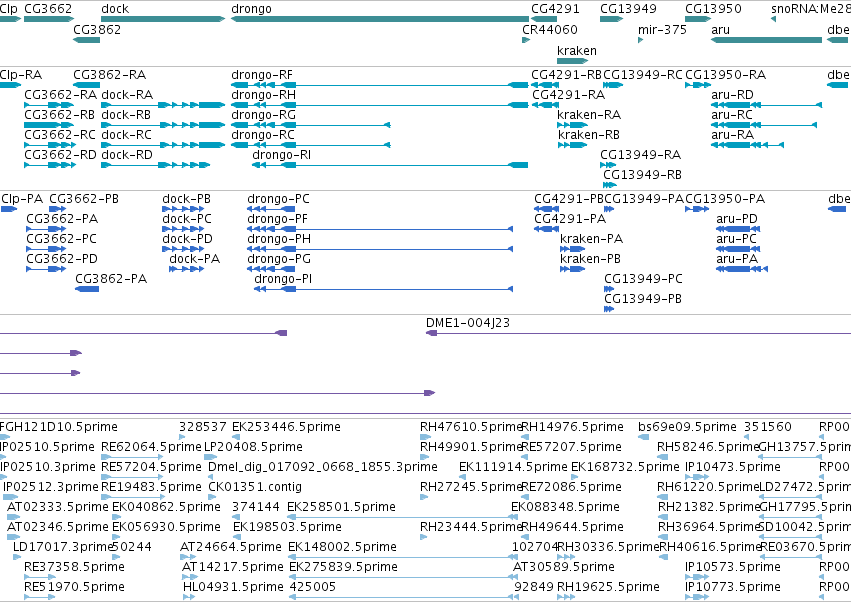Select the CG13949 gene label
851x602 pixels.
coord(628,9)
